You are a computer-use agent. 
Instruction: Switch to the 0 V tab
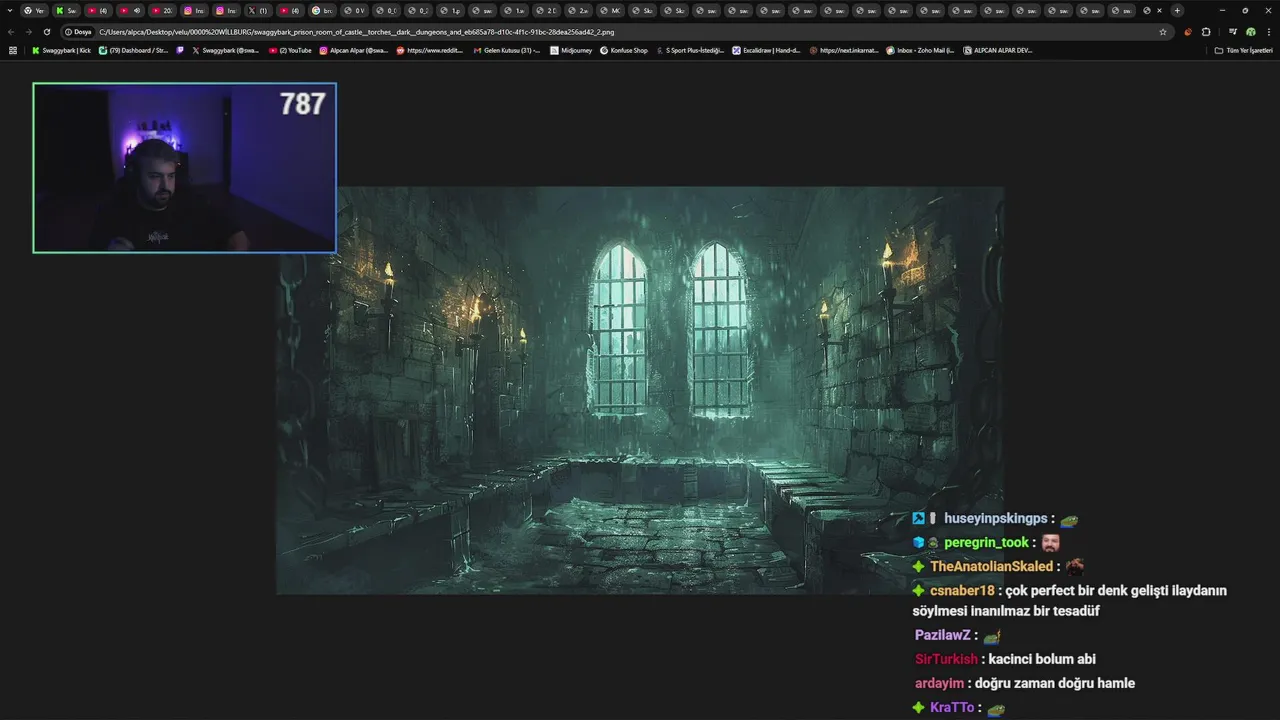pos(354,10)
